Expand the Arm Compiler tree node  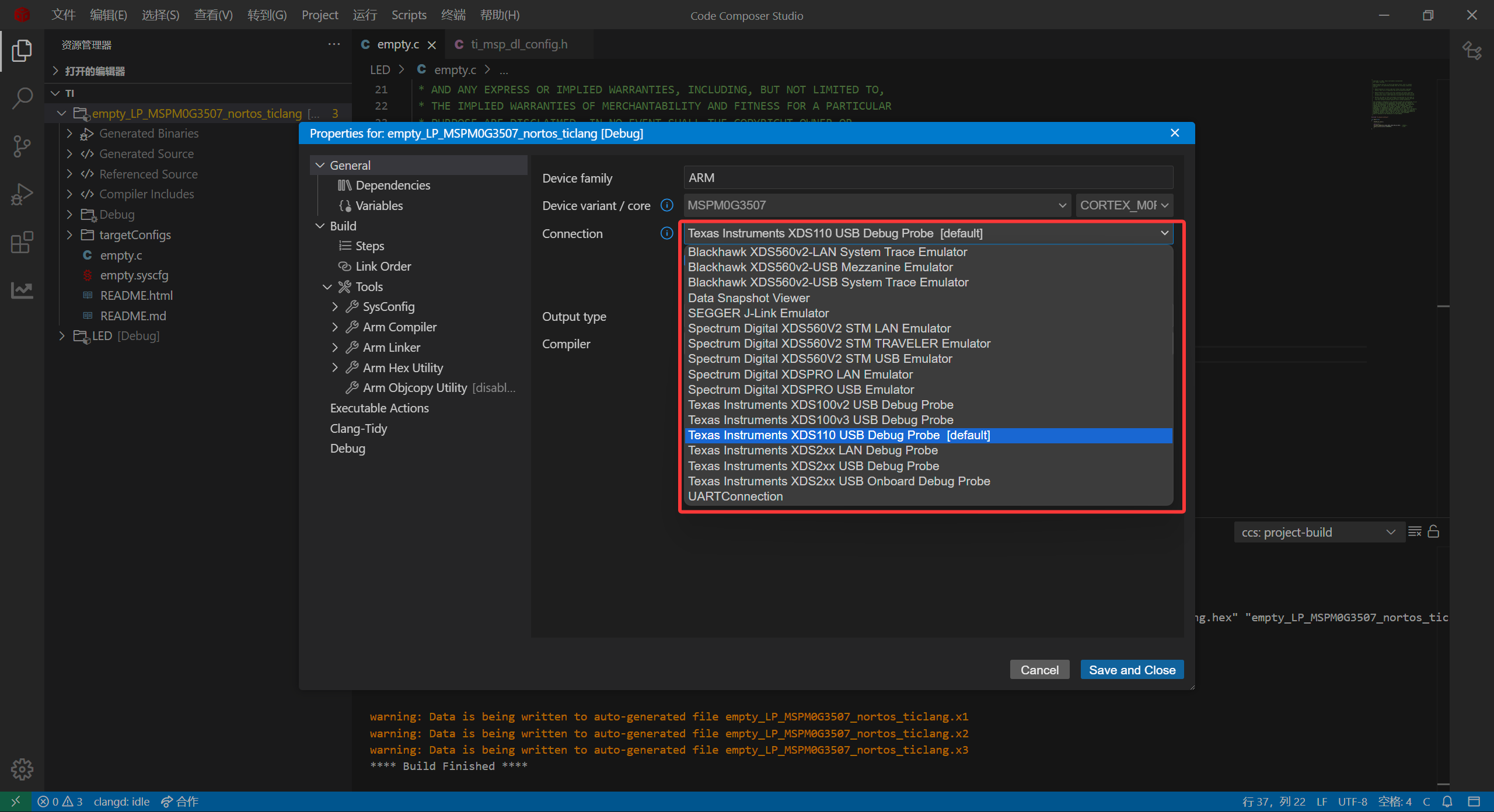[x=334, y=327]
